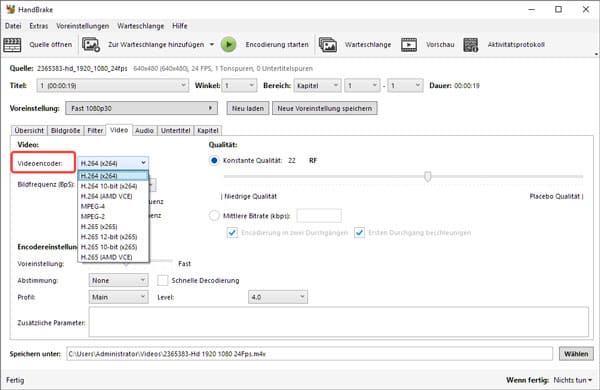Click the Mittlere Bitrate kbps field
Viewport: 600px width, 390px height.
319,216
